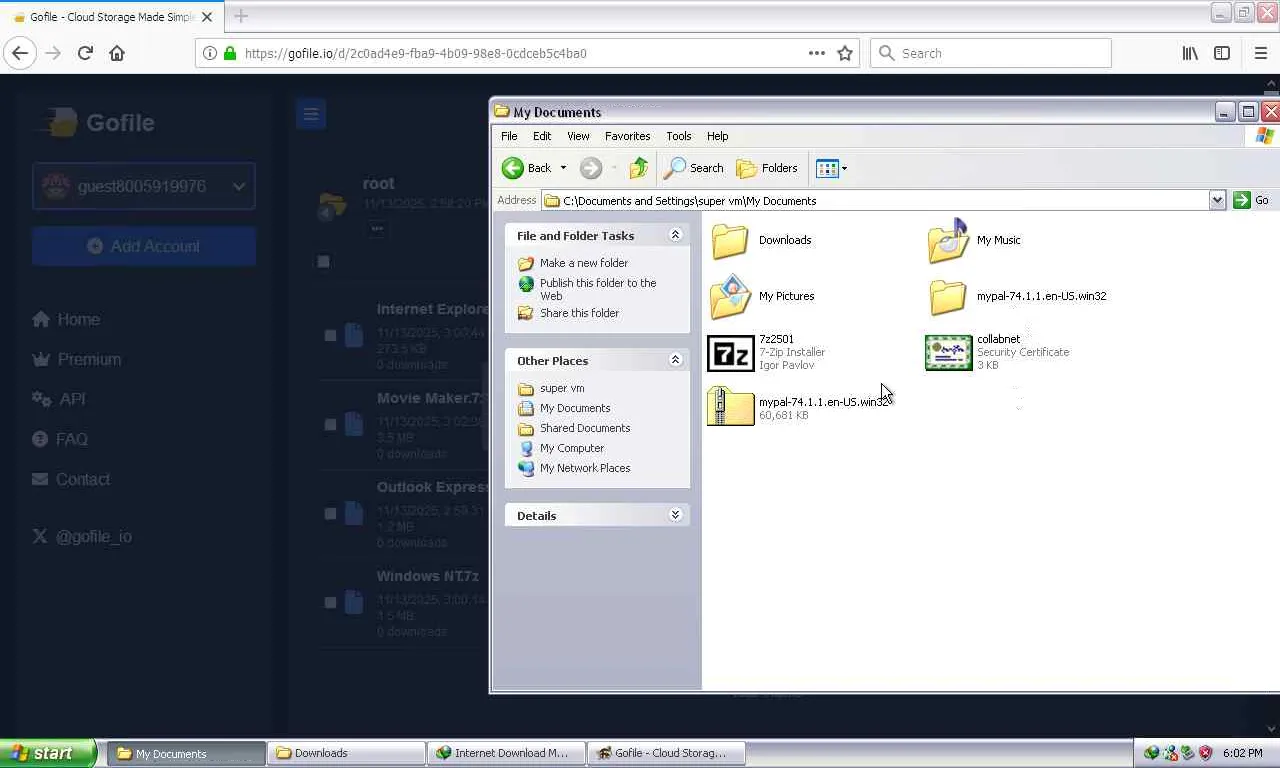Open the Gofile root folder icon
Screen dimensions: 1280x768
pos(332,206)
